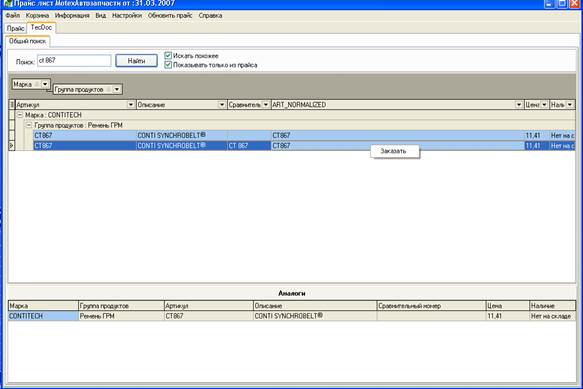
Task: Switch to the TecDoc tab
Action: [x=41, y=28]
